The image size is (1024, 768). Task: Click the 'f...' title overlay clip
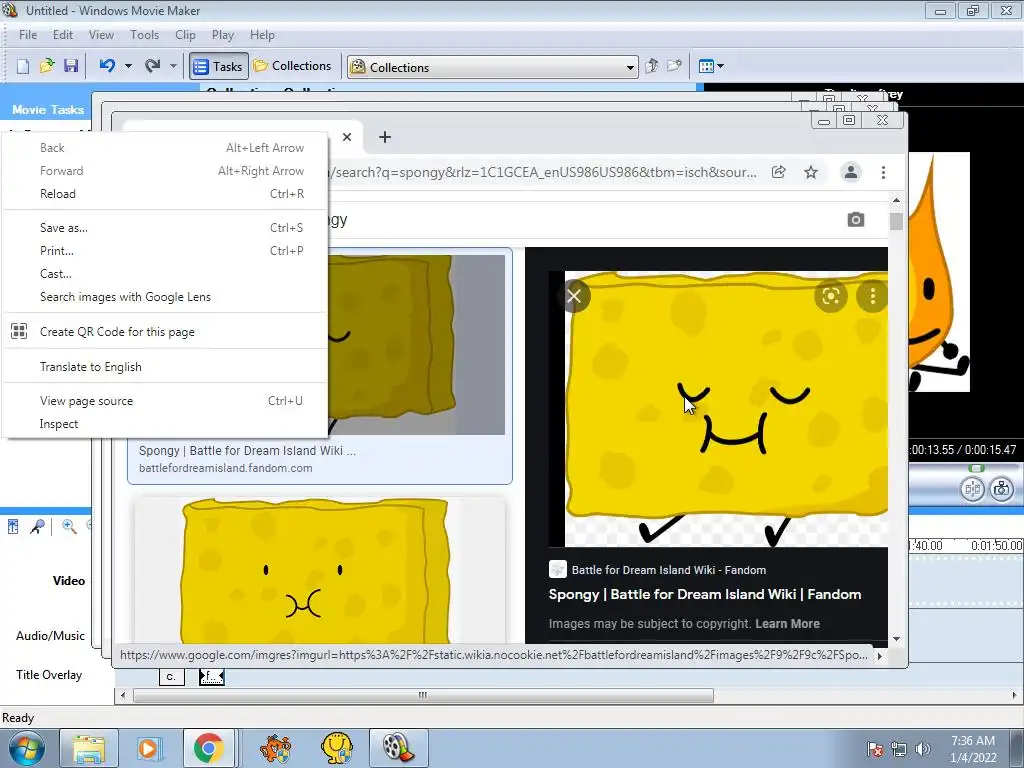click(211, 677)
